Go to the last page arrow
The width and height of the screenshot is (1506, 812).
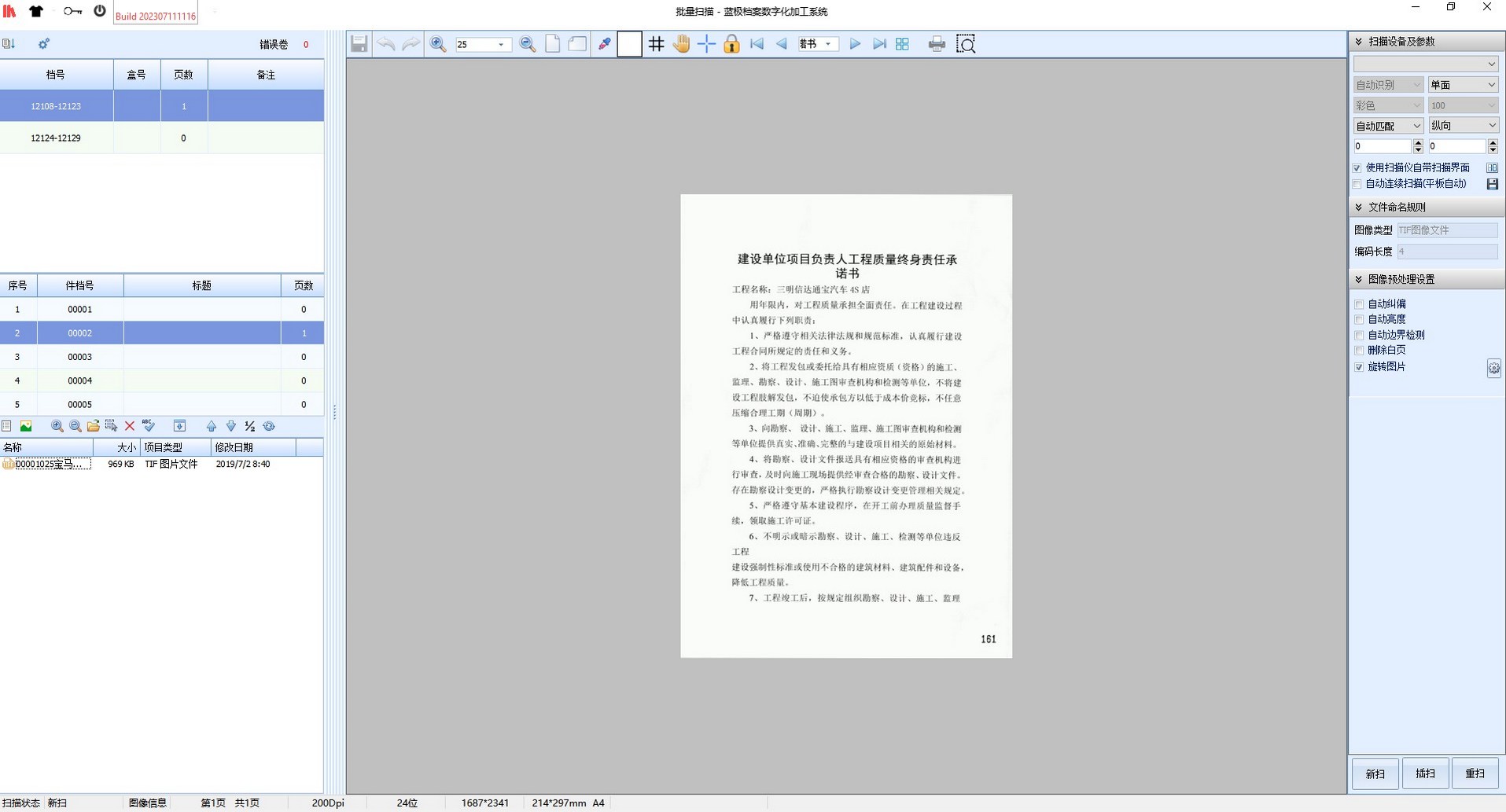click(879, 44)
